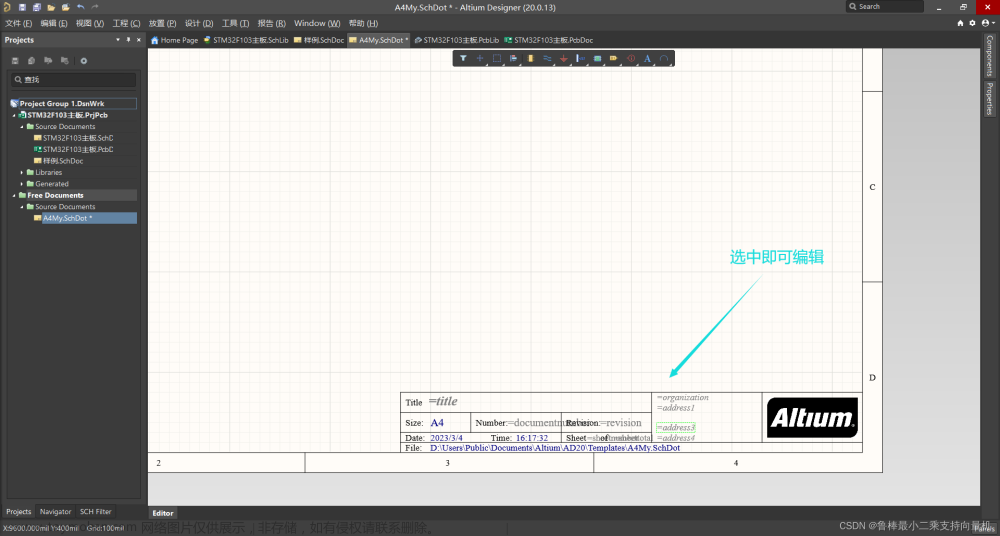Screen dimensions: 1000x536
Task: Open the settings gear in top-right corner
Action: coord(973,23)
